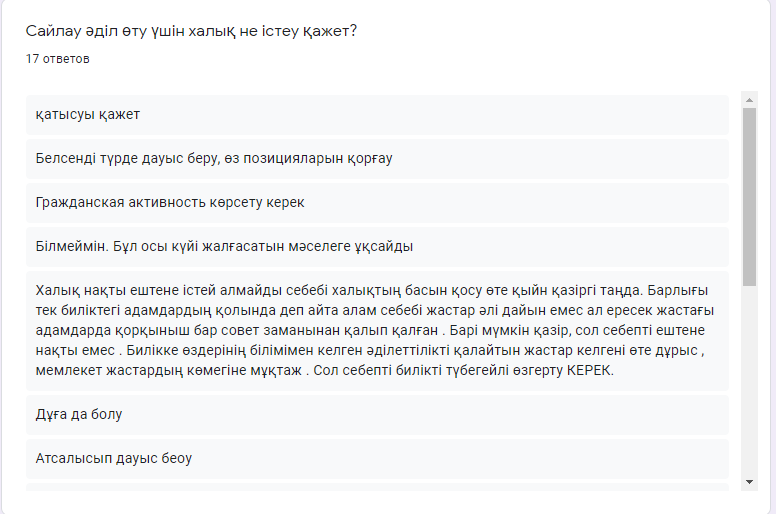Click the vertical scrollbar thumb
The image size is (776, 514).
point(749,196)
